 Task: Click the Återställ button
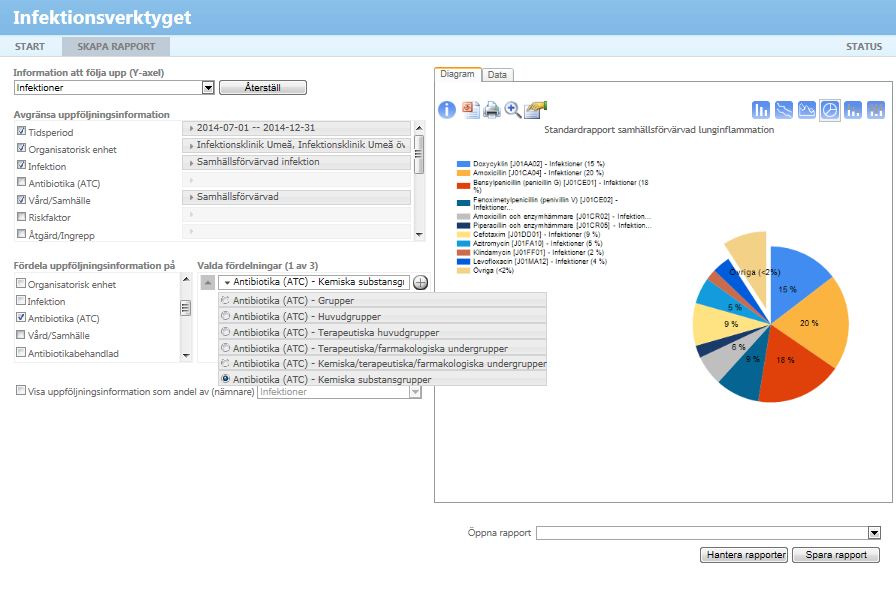(263, 87)
